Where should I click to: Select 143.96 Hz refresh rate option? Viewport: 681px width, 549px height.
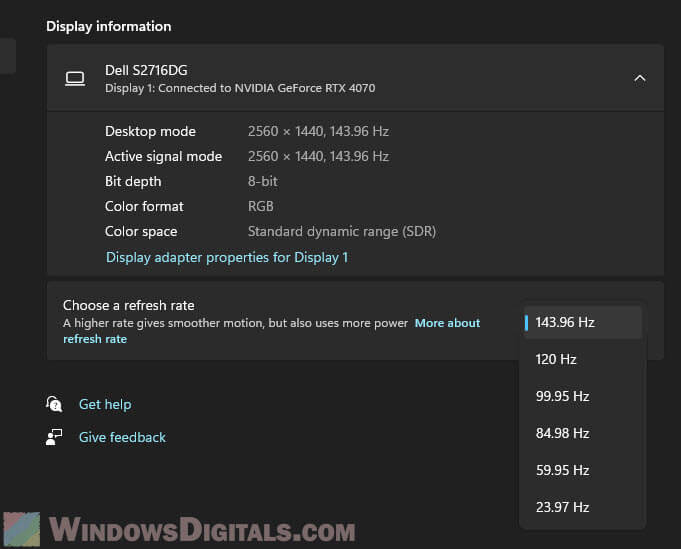coord(583,322)
